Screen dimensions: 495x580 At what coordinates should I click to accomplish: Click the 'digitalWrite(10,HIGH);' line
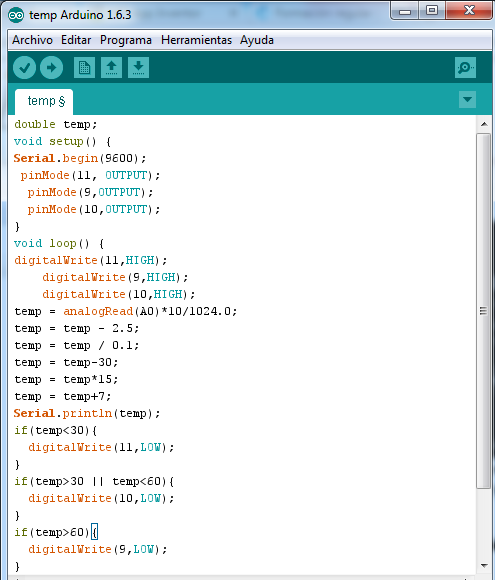118,295
